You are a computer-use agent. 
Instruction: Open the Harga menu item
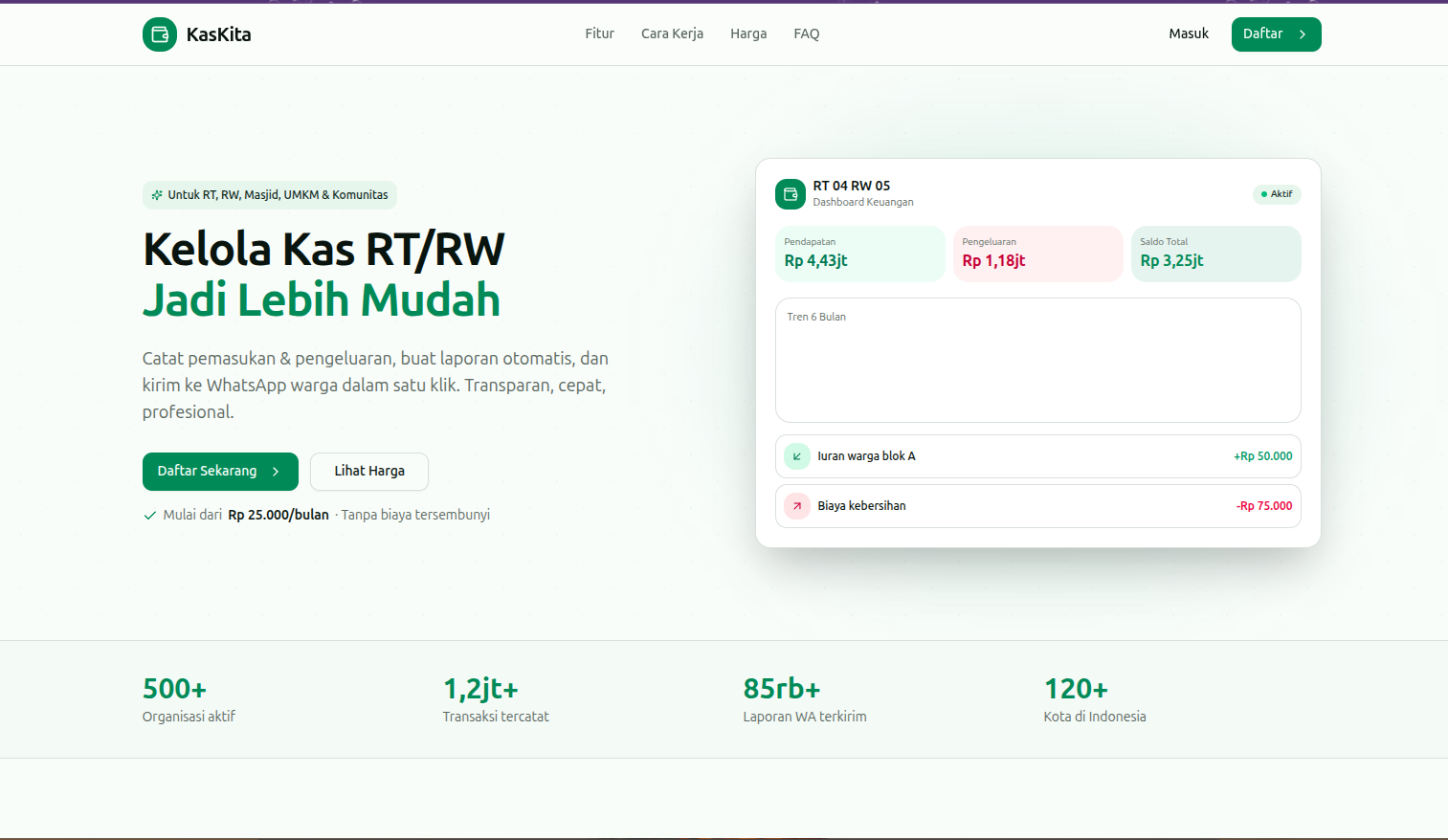[748, 33]
